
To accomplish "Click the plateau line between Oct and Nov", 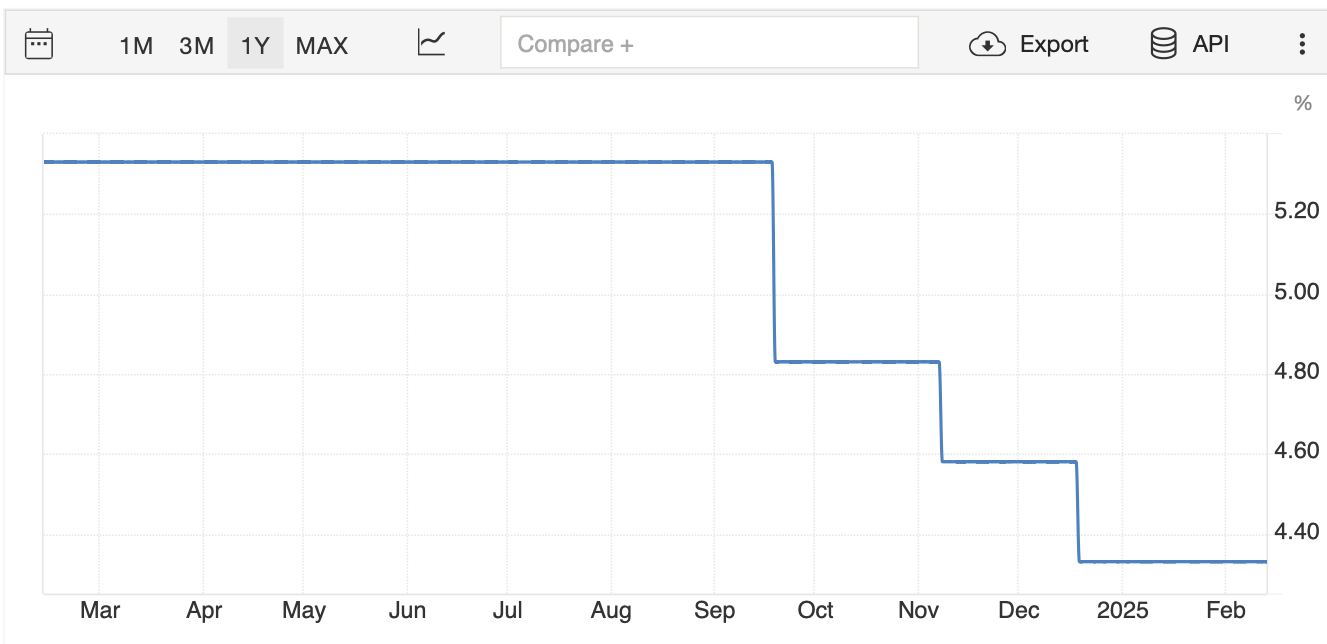I will 857,361.
